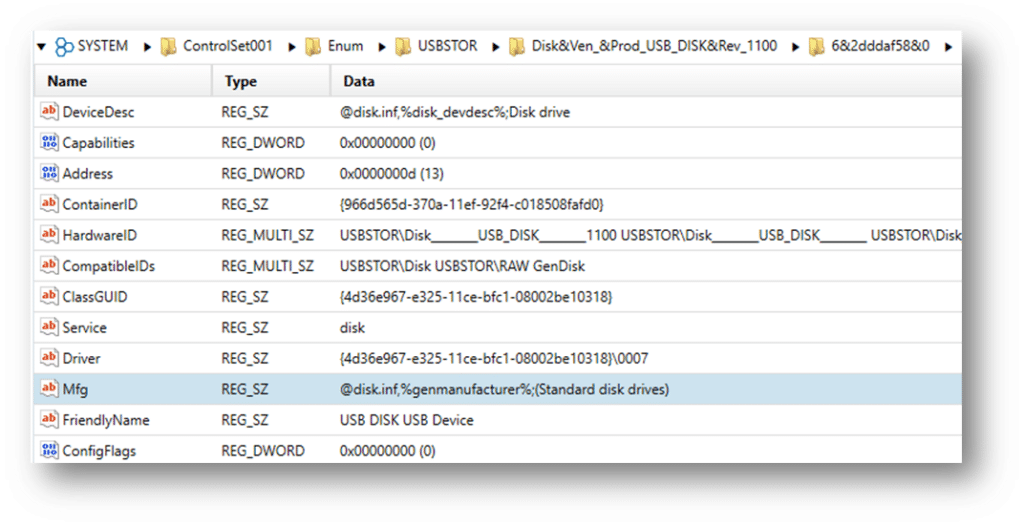
Task: Navigate to SYSTEM in the breadcrumb
Action: (x=103, y=46)
